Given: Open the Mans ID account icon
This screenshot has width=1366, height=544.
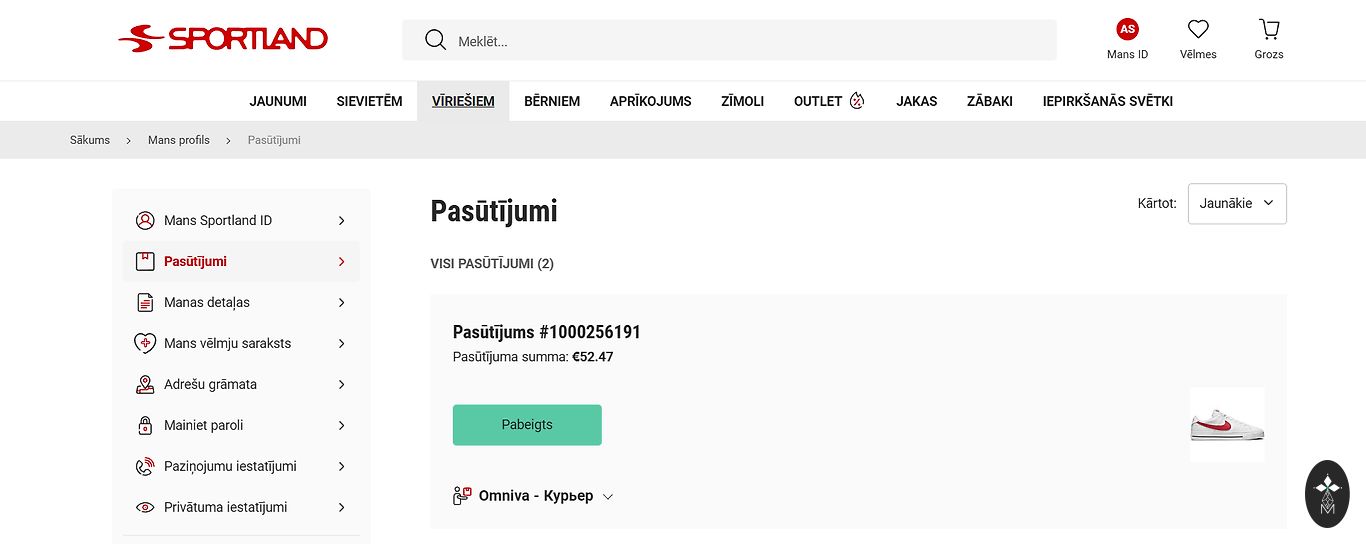Looking at the screenshot, I should (x=1127, y=29).
